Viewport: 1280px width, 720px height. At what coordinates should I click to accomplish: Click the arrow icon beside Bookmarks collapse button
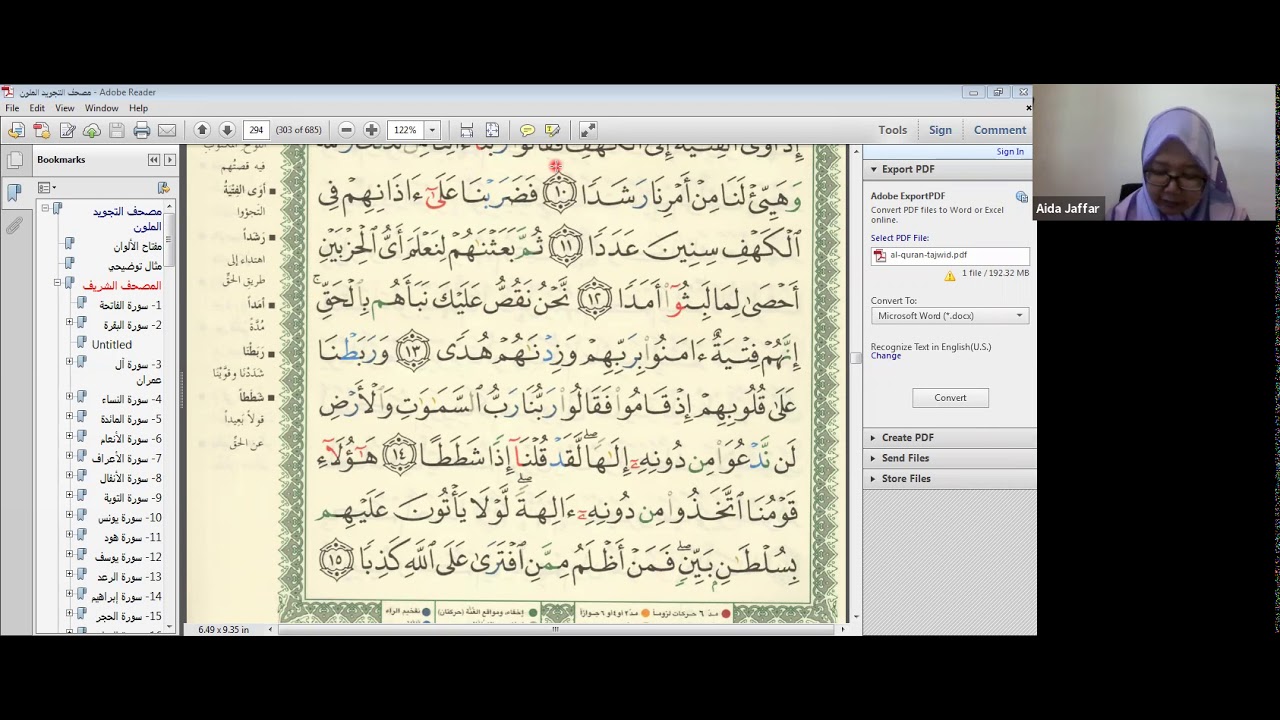[x=169, y=160]
